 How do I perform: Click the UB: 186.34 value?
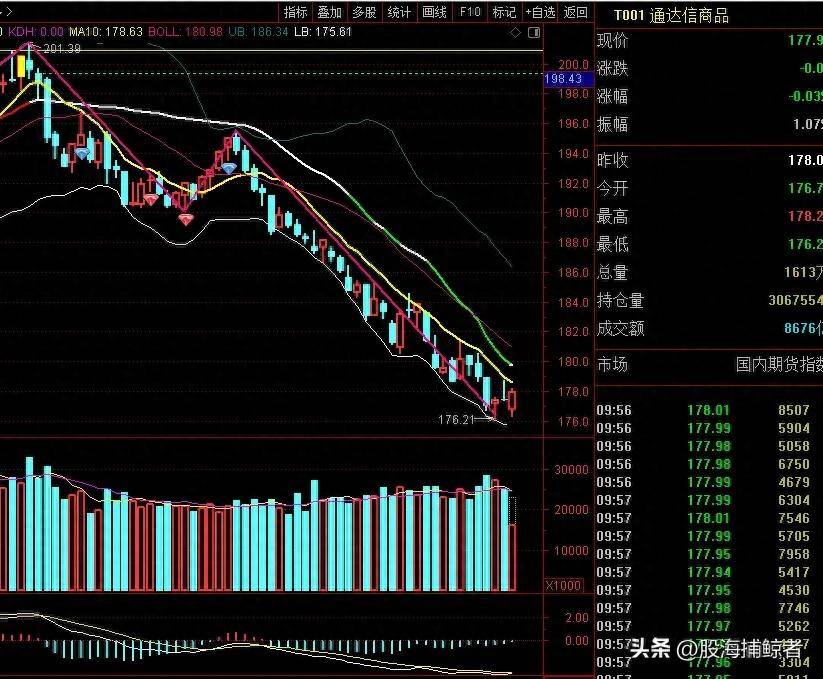tap(258, 31)
